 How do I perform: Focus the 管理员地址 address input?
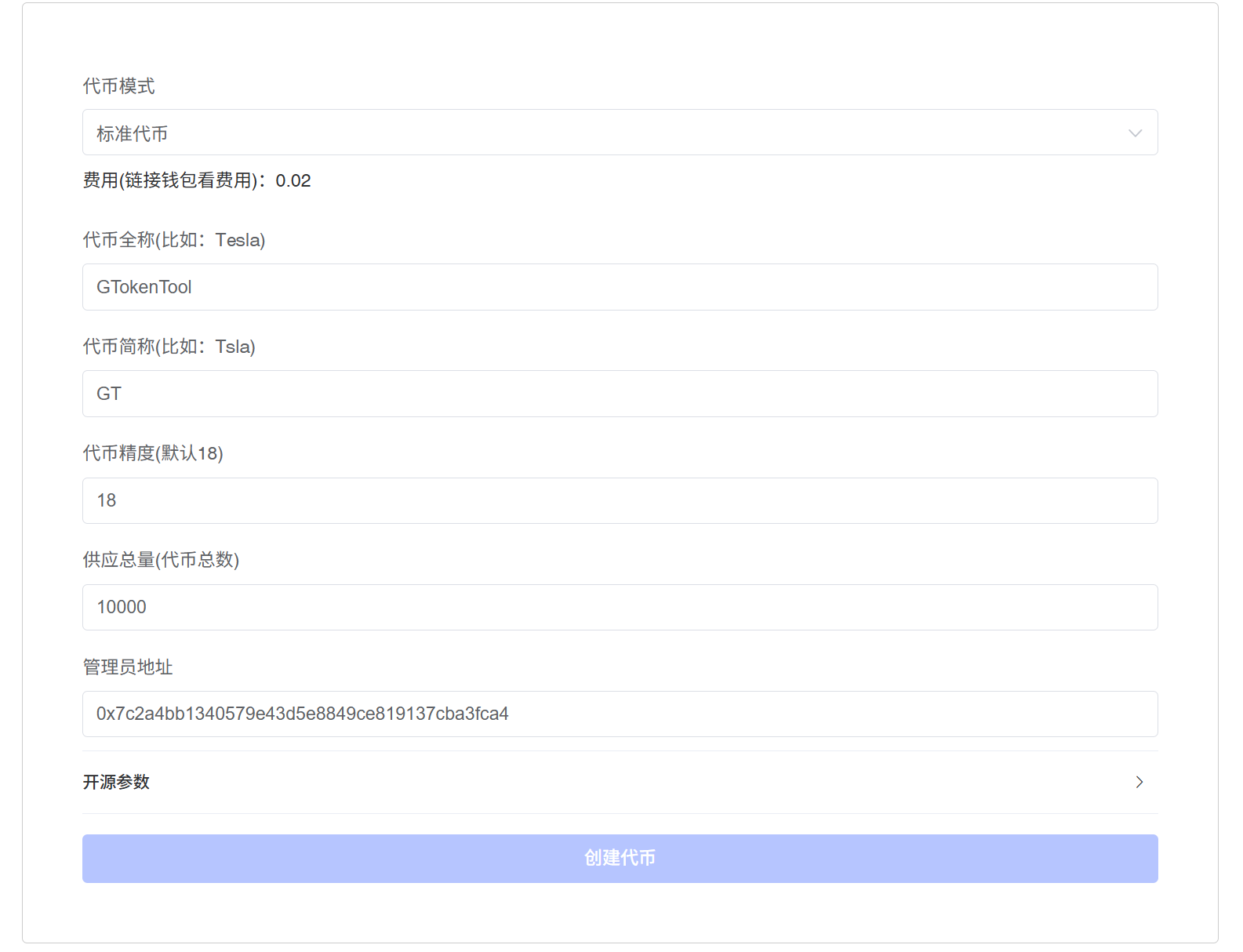[620, 714]
